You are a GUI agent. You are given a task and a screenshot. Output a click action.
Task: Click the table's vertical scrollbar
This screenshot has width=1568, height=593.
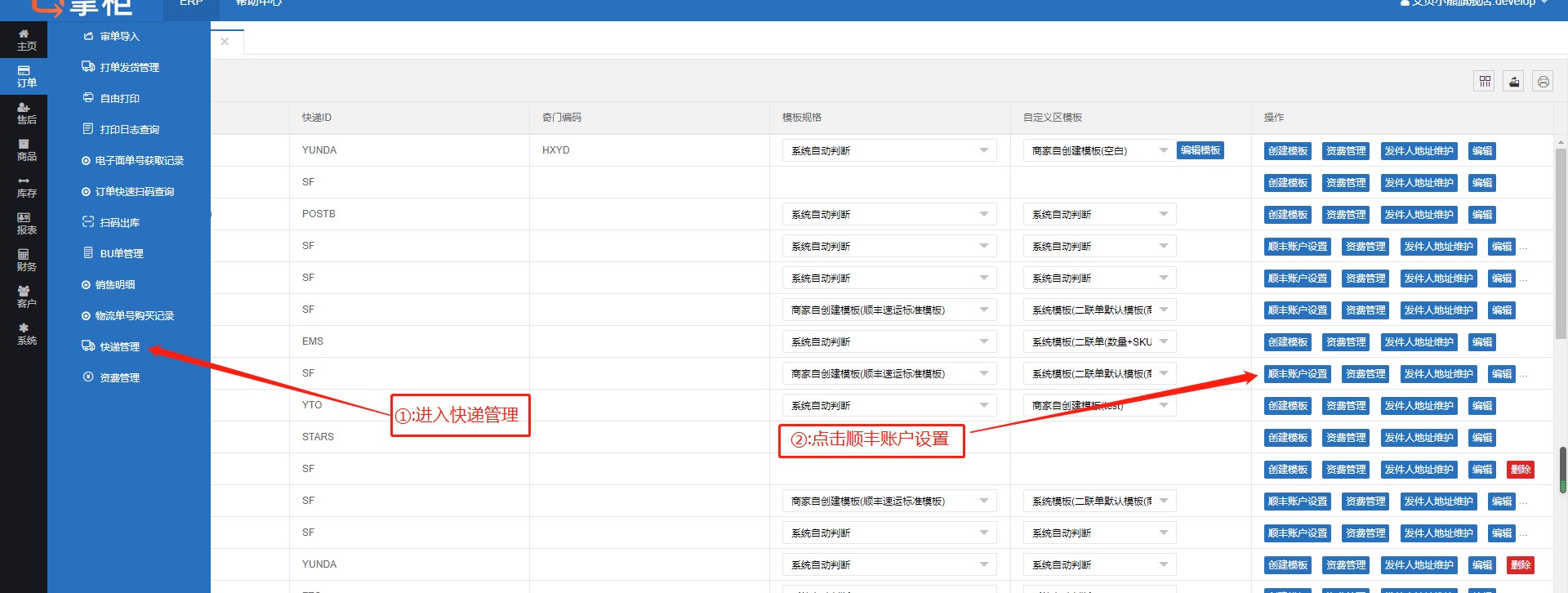[1561, 245]
